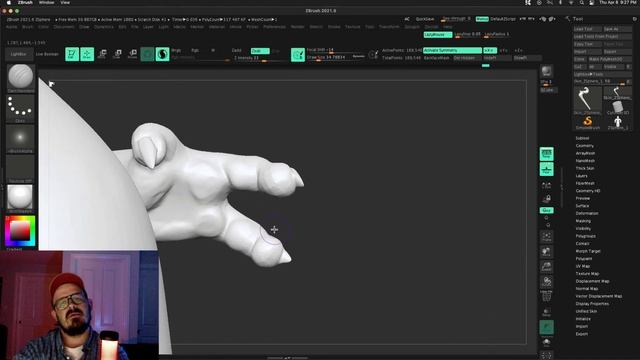Click the canvas Rotate icon on right shelf
Viewport: 640px width, 360px height.
click(547, 282)
